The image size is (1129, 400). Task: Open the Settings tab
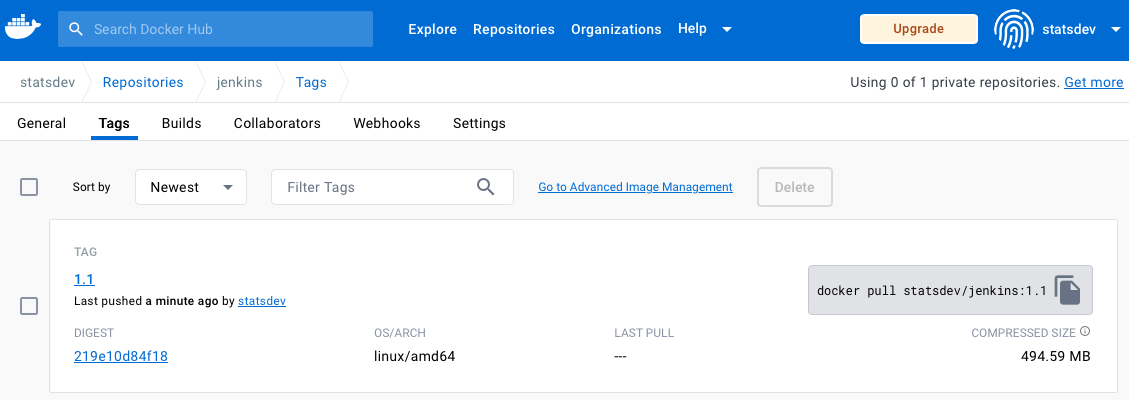pos(480,123)
